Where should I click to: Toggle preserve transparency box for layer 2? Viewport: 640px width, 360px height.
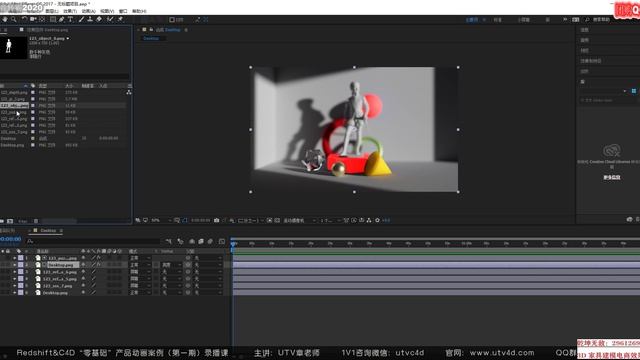(156, 265)
